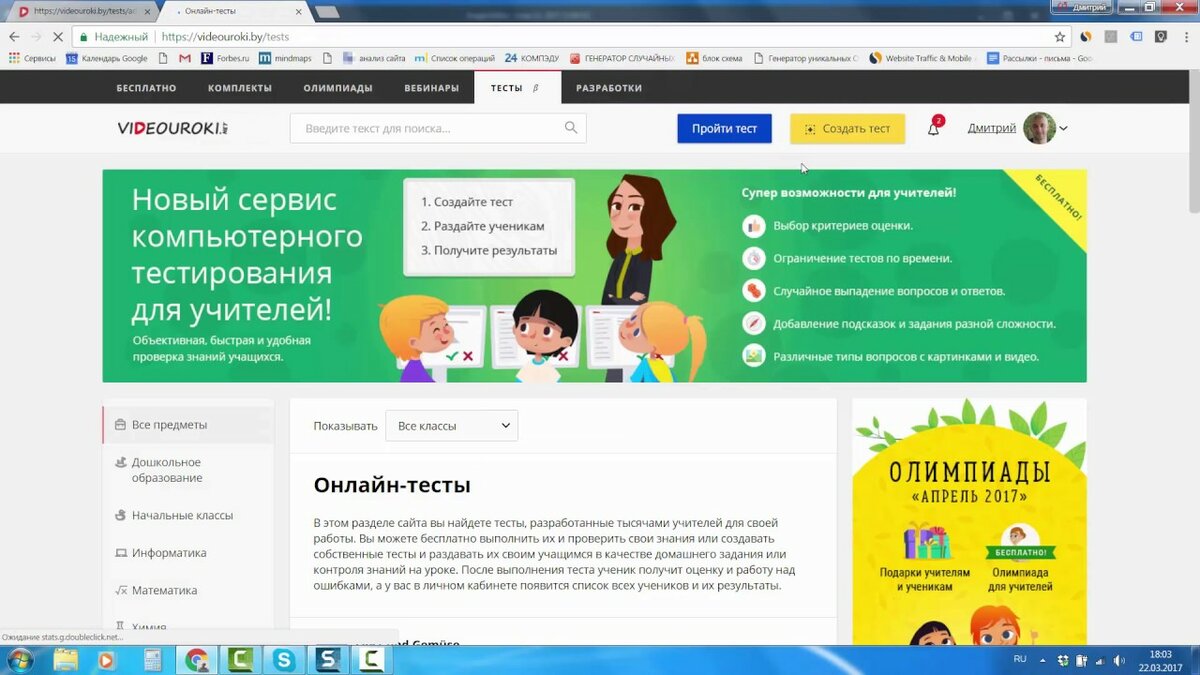Click the Олимпиады Апрель 2017 banner
Viewport: 1200px width, 675px height.
969,522
